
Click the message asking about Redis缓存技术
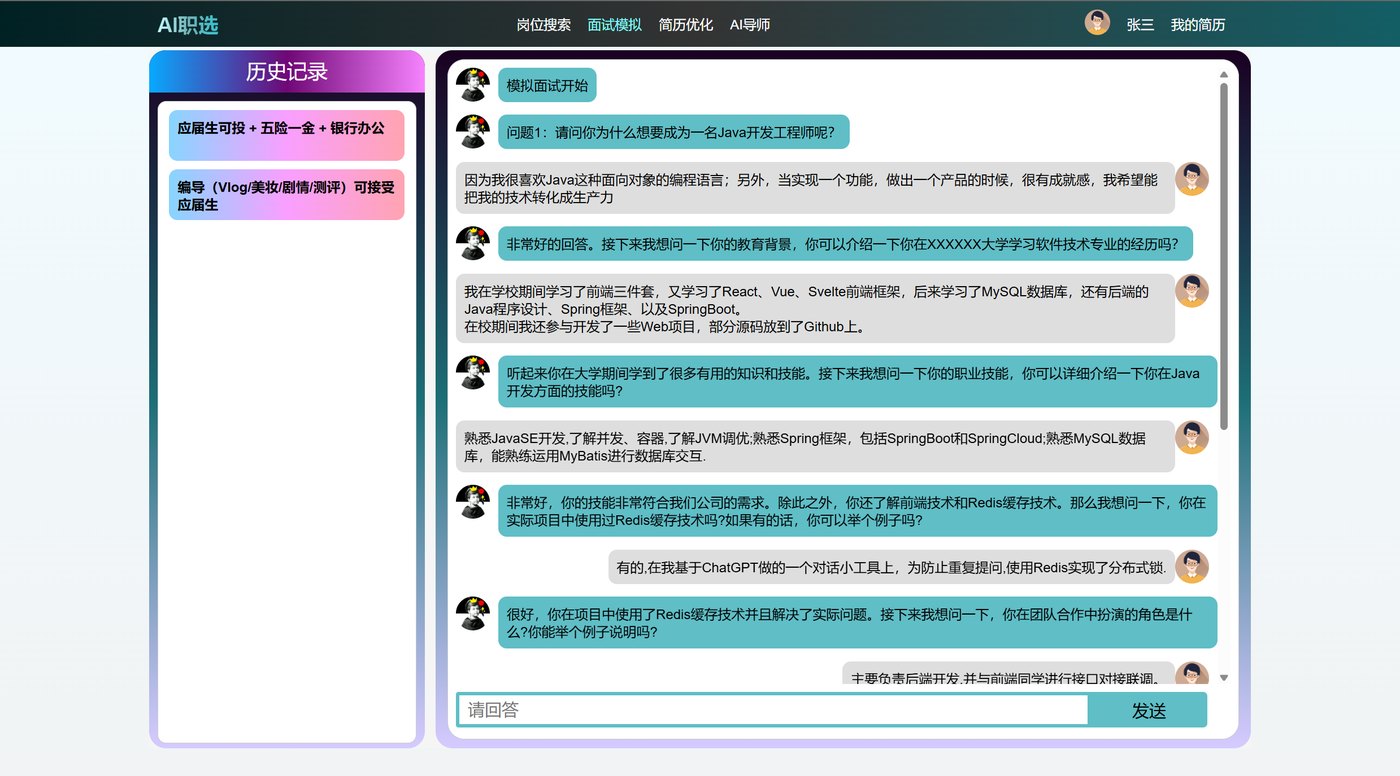[x=858, y=511]
